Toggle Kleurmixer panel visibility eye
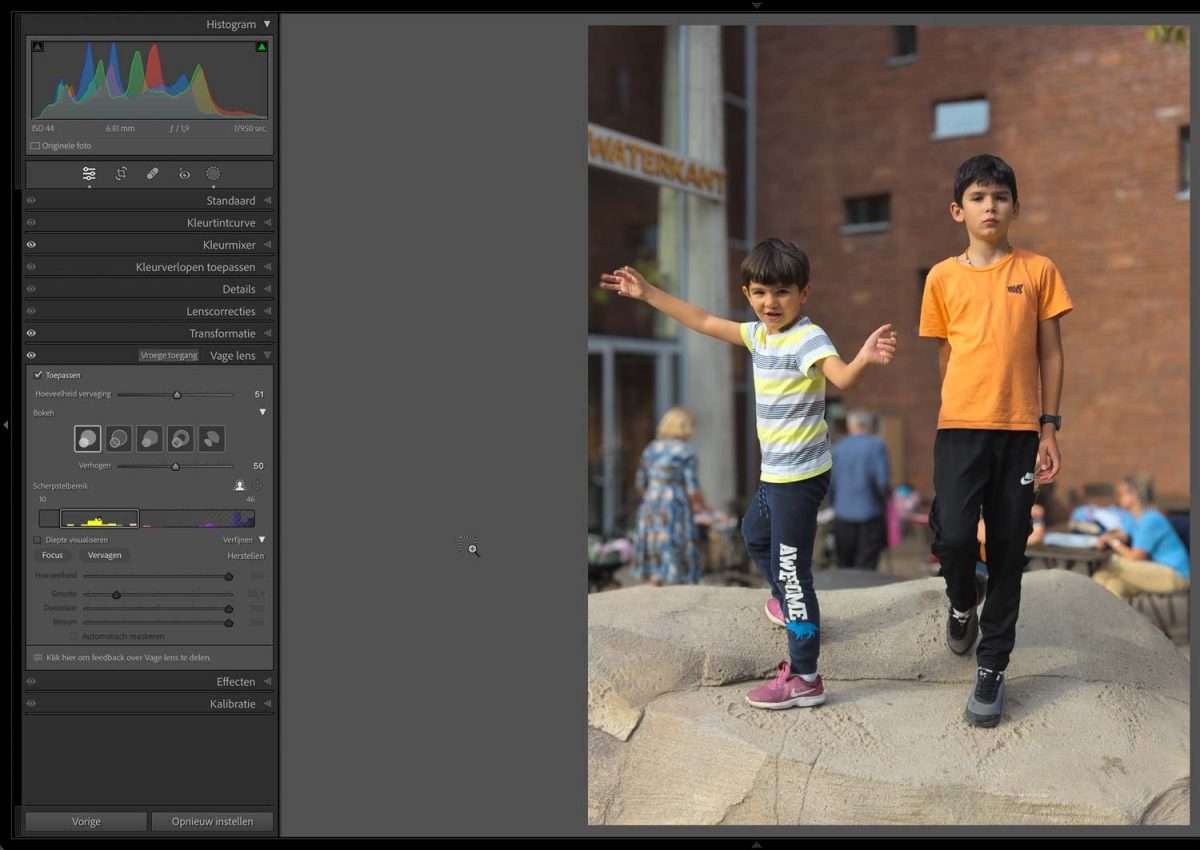Screen dimensions: 1200x850 click(x=31, y=245)
